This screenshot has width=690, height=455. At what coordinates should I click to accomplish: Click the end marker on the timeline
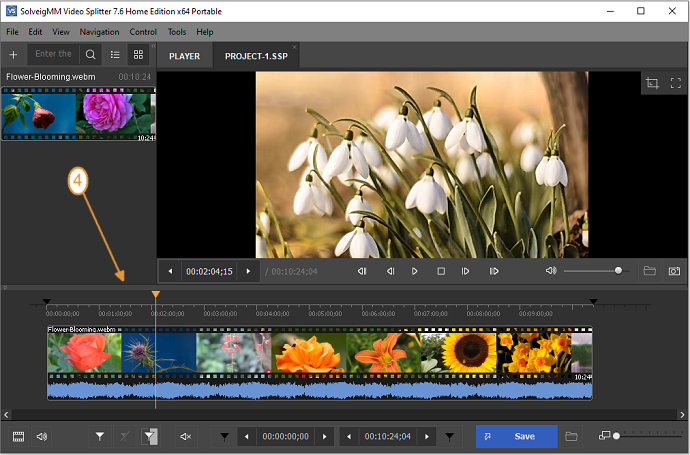(x=593, y=301)
